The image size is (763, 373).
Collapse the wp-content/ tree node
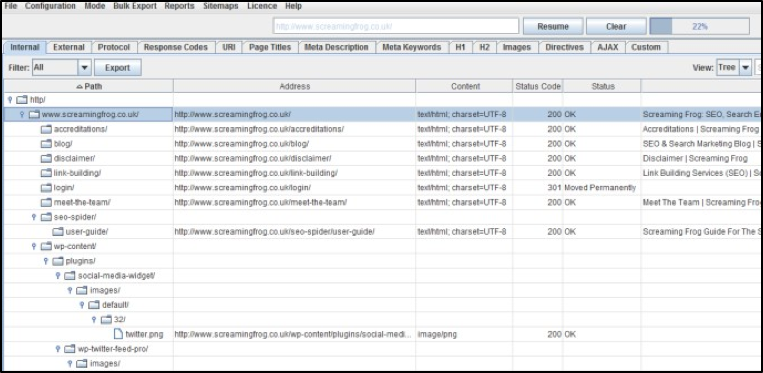34,246
